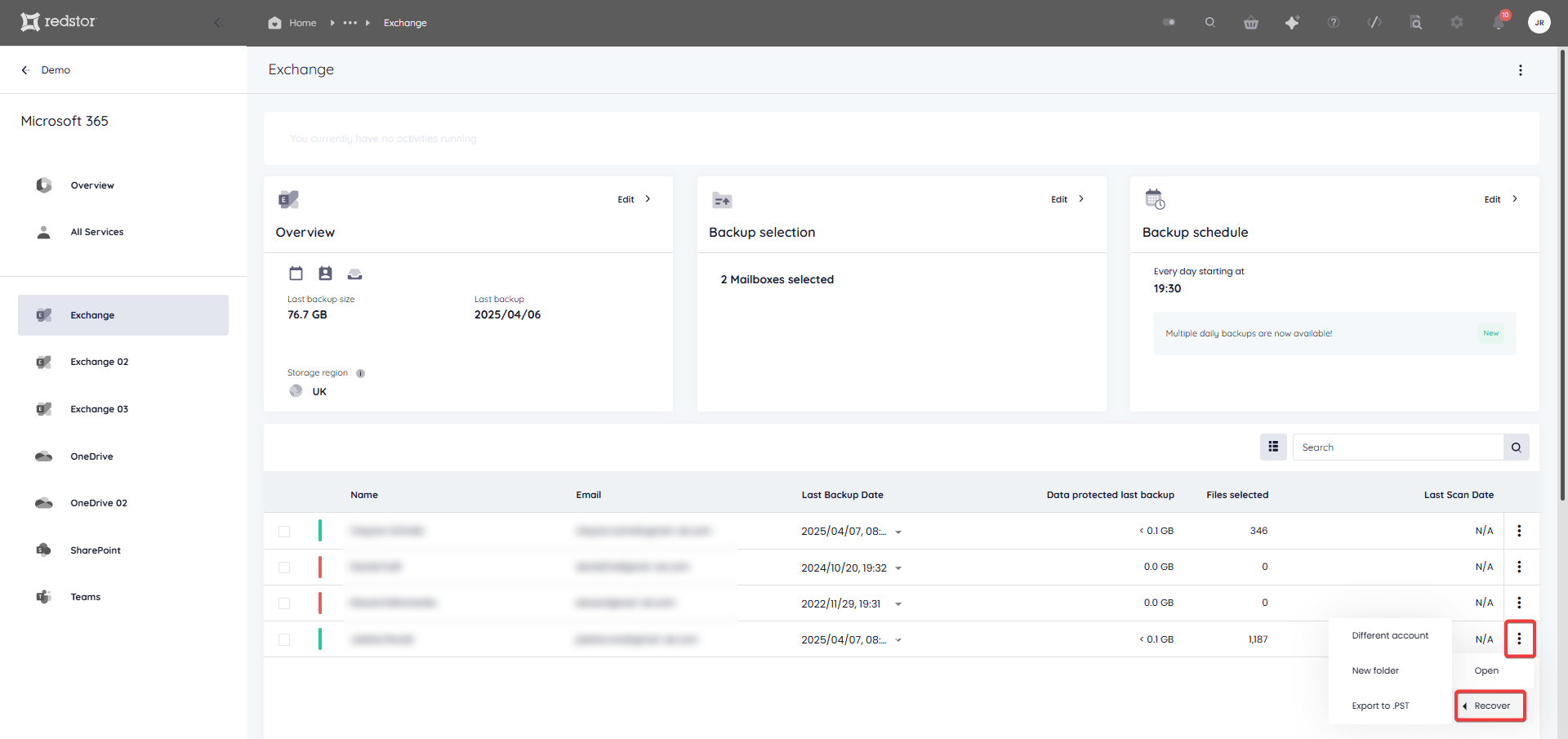Click the storage region info icon
The width and height of the screenshot is (1568, 739).
pyautogui.click(x=360, y=373)
